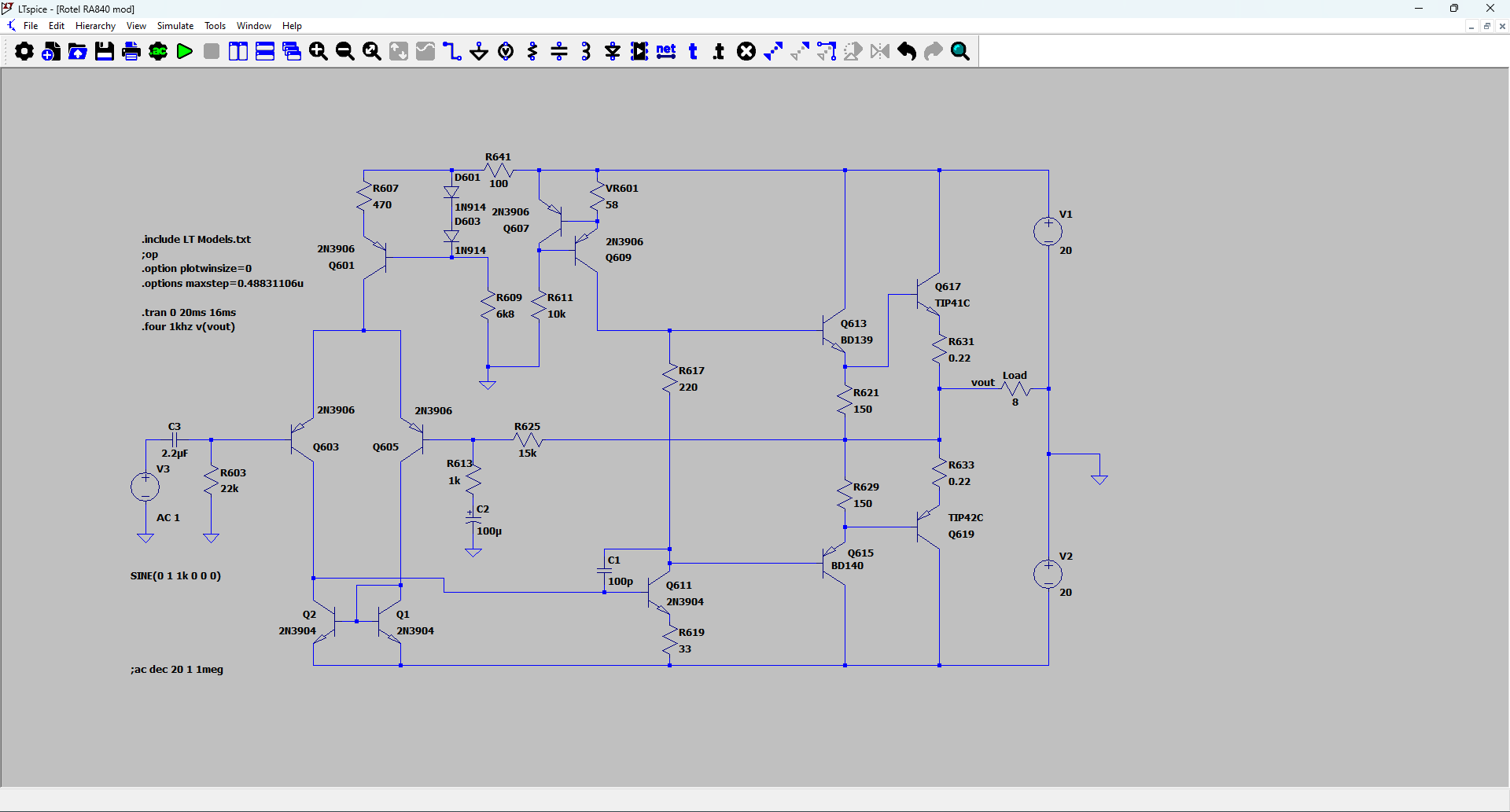Click the V3 AC source symbol
The height and width of the screenshot is (812, 1510).
145,487
